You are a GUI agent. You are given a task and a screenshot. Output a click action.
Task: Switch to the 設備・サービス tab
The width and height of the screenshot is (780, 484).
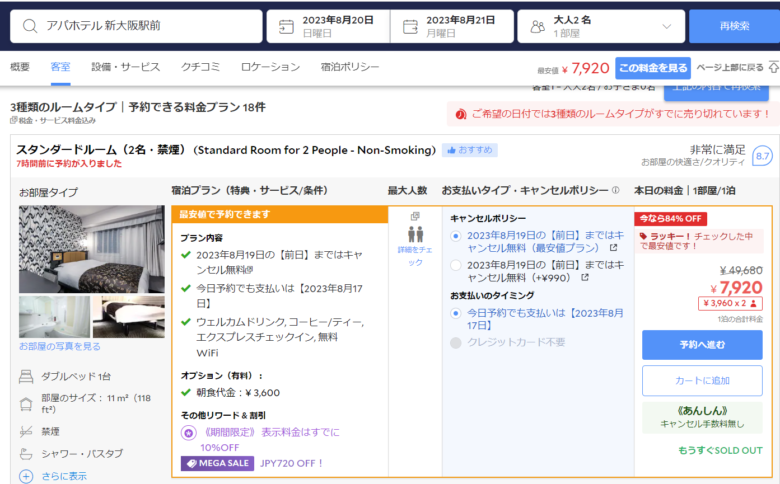click(x=125, y=67)
